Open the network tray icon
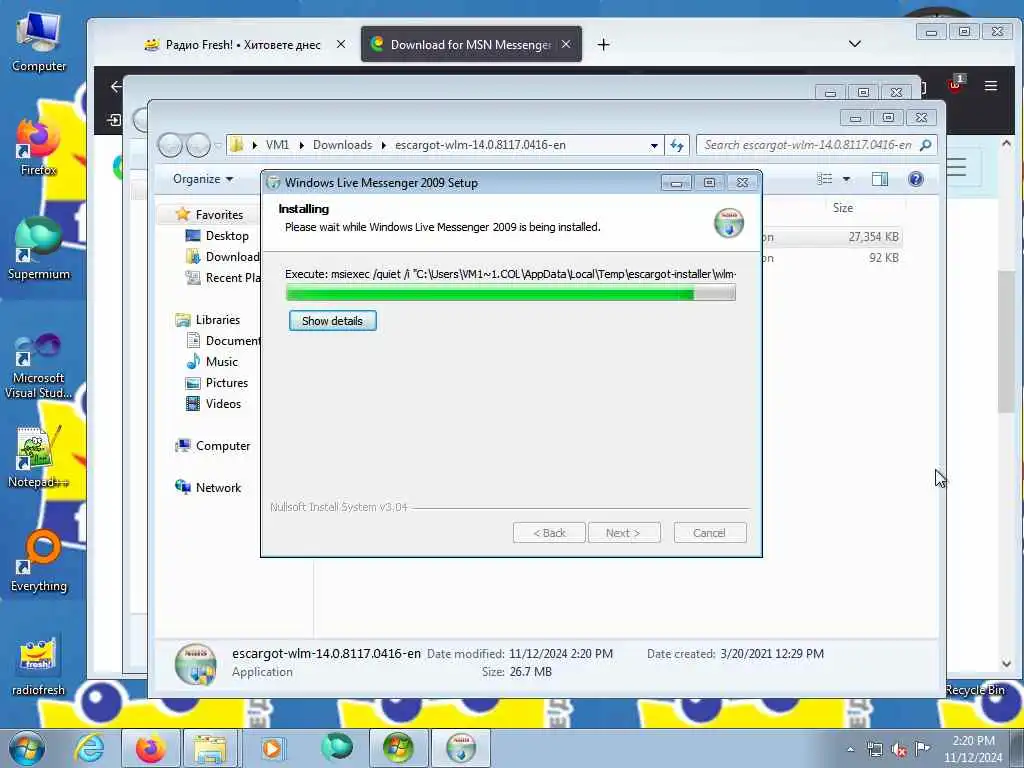The image size is (1024, 768). pyautogui.click(x=874, y=750)
